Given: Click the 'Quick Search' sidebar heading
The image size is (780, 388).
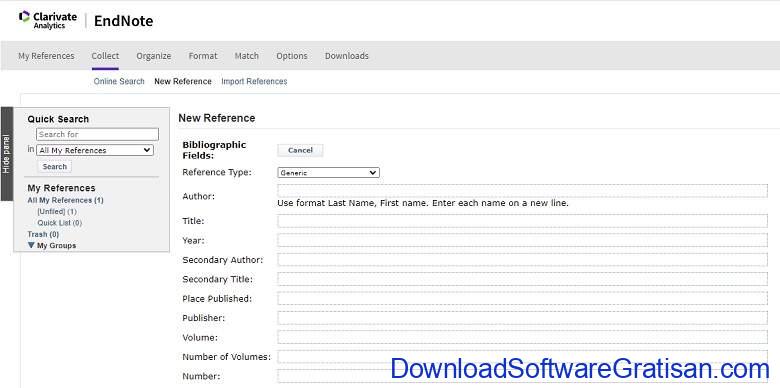Looking at the screenshot, I should tap(58, 119).
